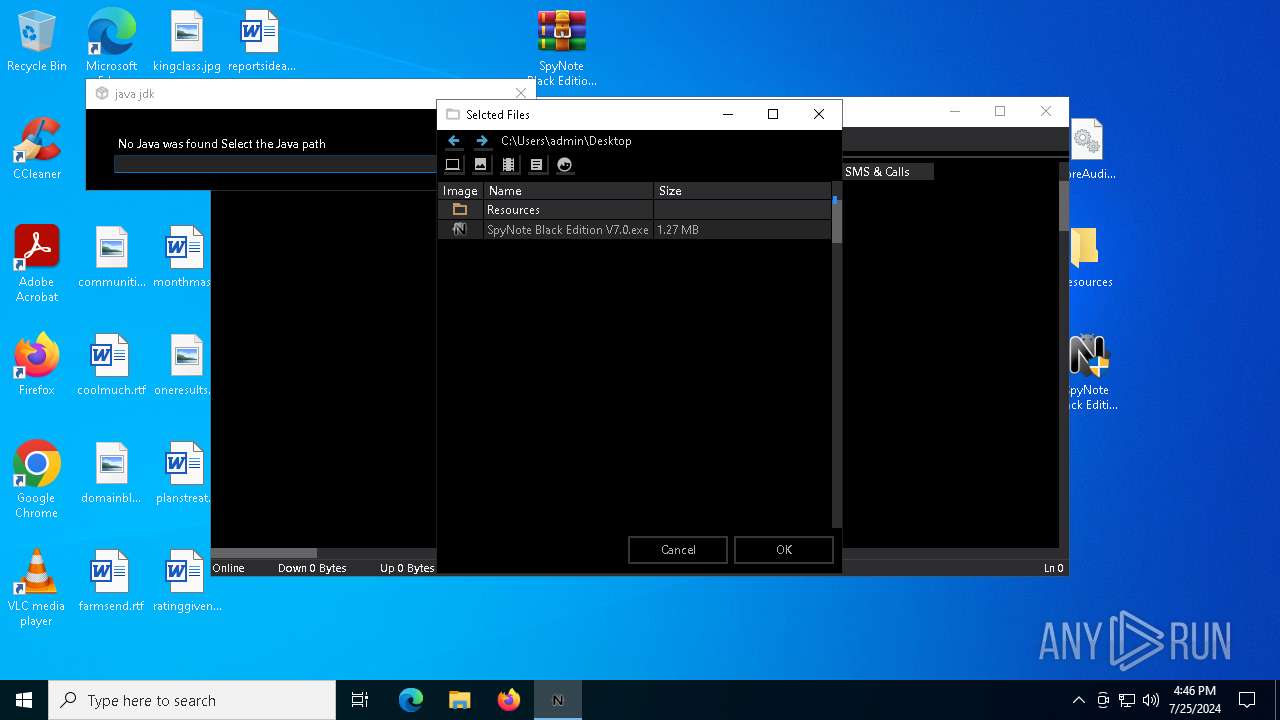Open the Recycle Bin desktop icon
Viewport: 1280px width, 720px height.
tap(37, 41)
